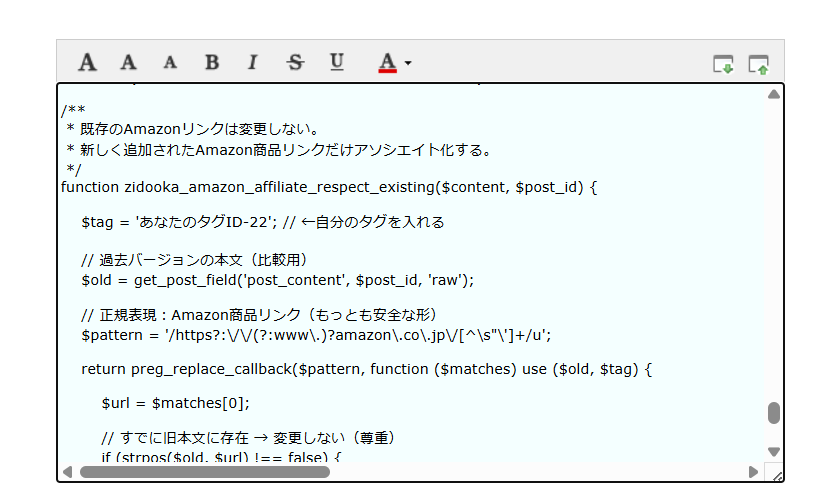This screenshot has height=488, width=821.
Task: Apply the largest font size
Action: tap(88, 63)
